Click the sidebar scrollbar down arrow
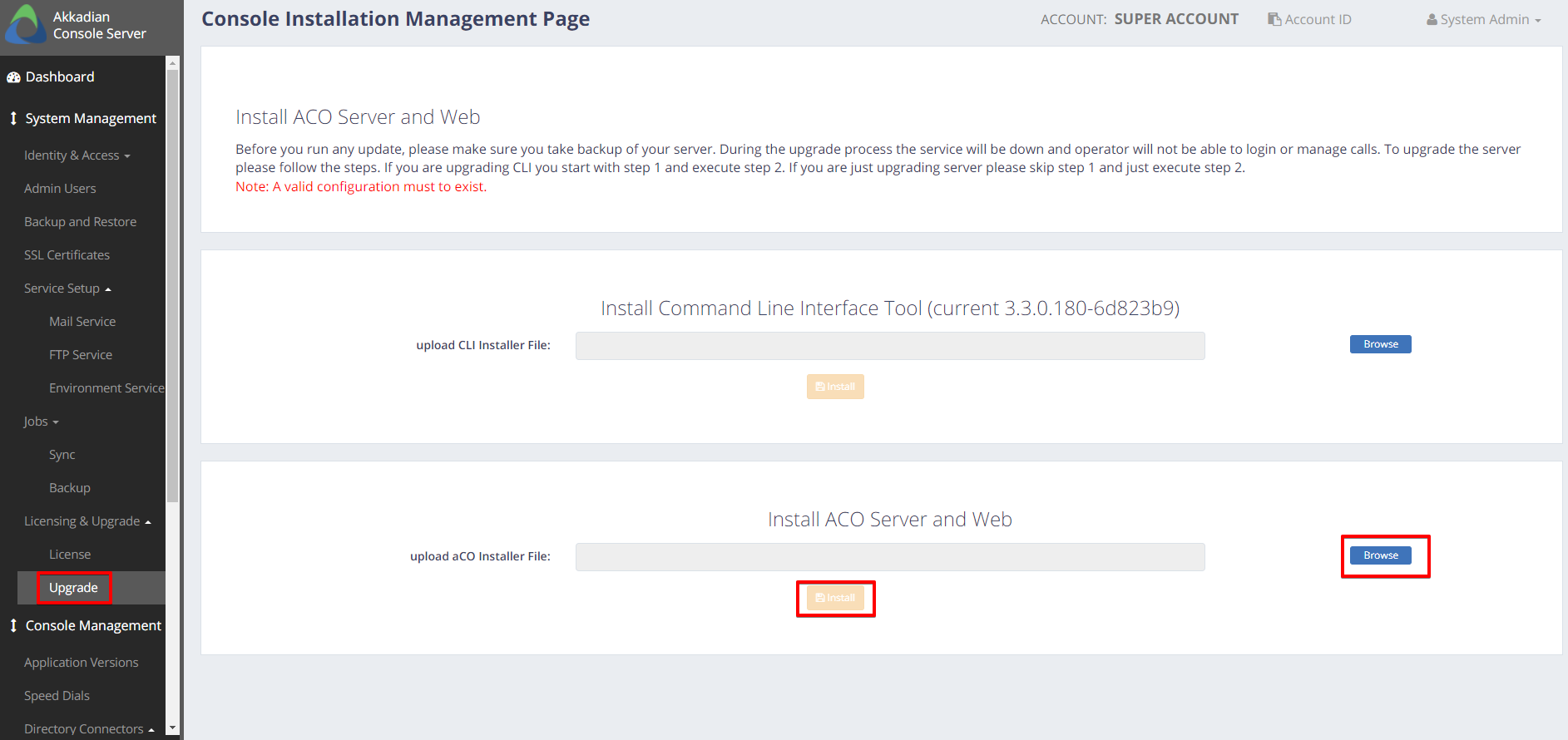The width and height of the screenshot is (1568, 740). coord(172,728)
